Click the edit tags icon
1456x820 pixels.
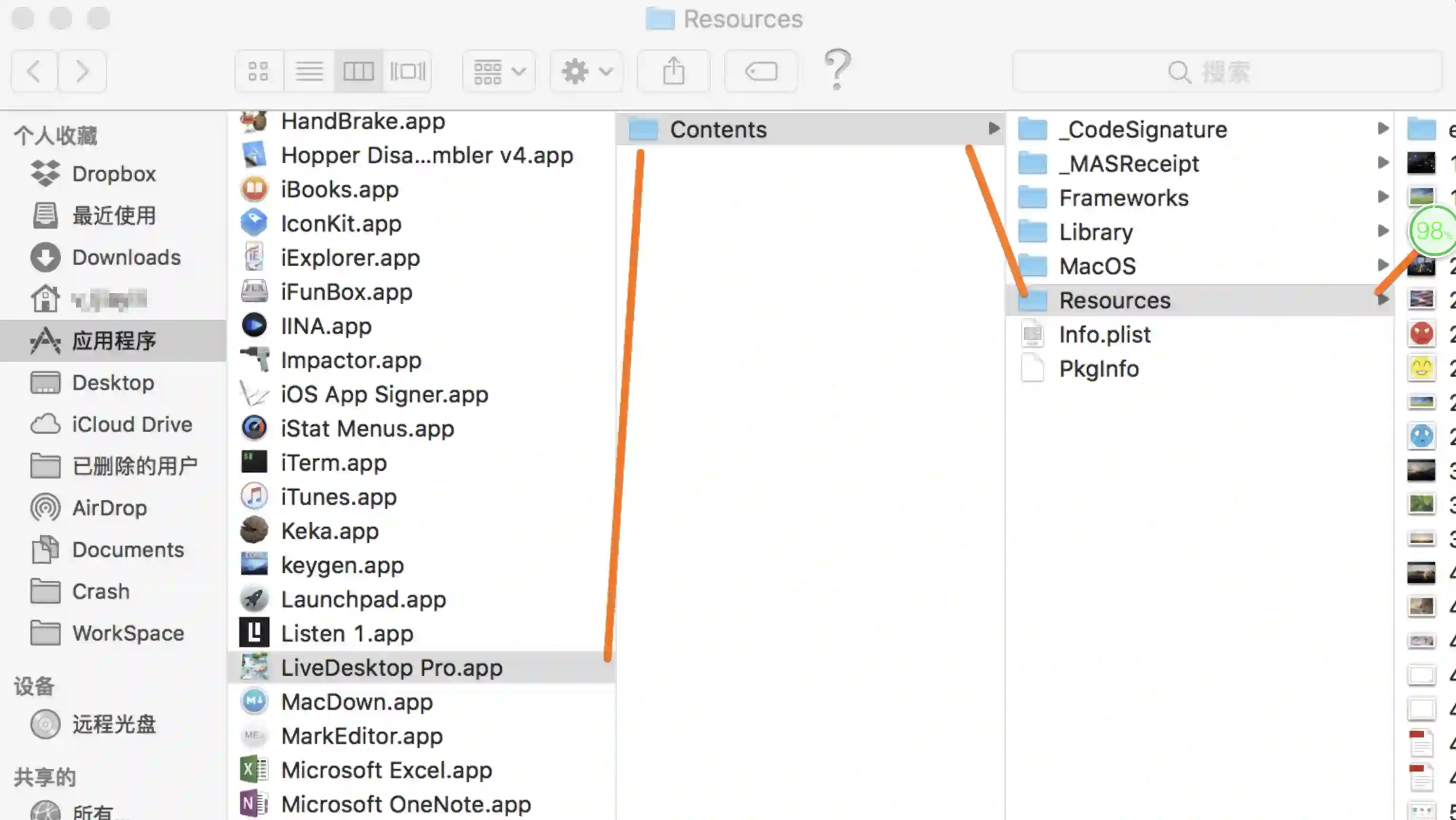tap(761, 71)
